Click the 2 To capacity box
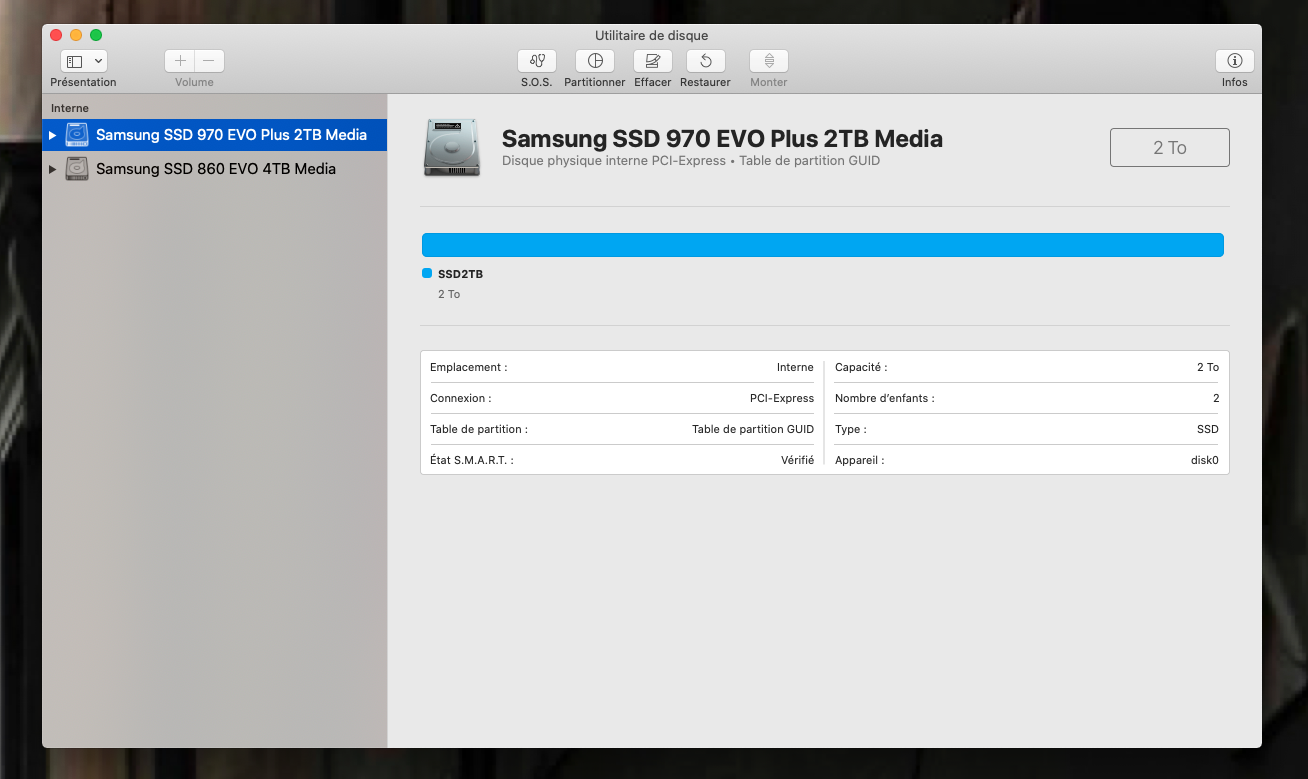Screen dimensions: 1308x779 coord(1170,148)
